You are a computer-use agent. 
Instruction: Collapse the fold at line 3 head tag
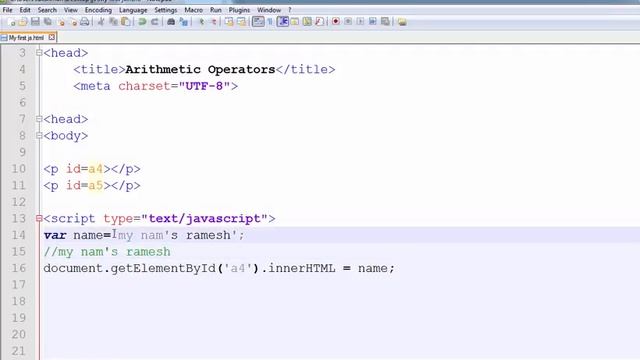[x=39, y=53]
